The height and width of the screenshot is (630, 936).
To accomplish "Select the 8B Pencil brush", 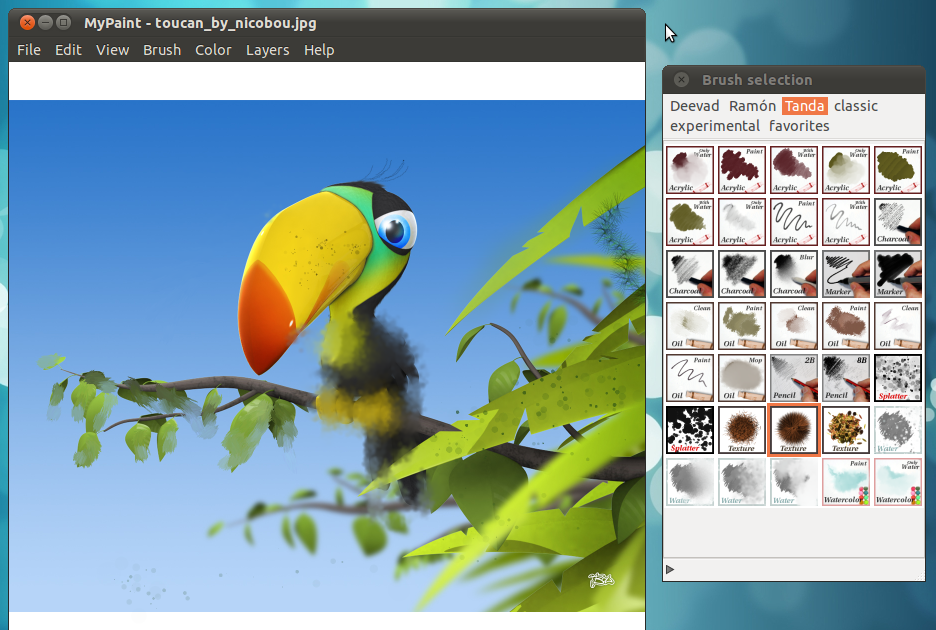I will click(x=846, y=378).
